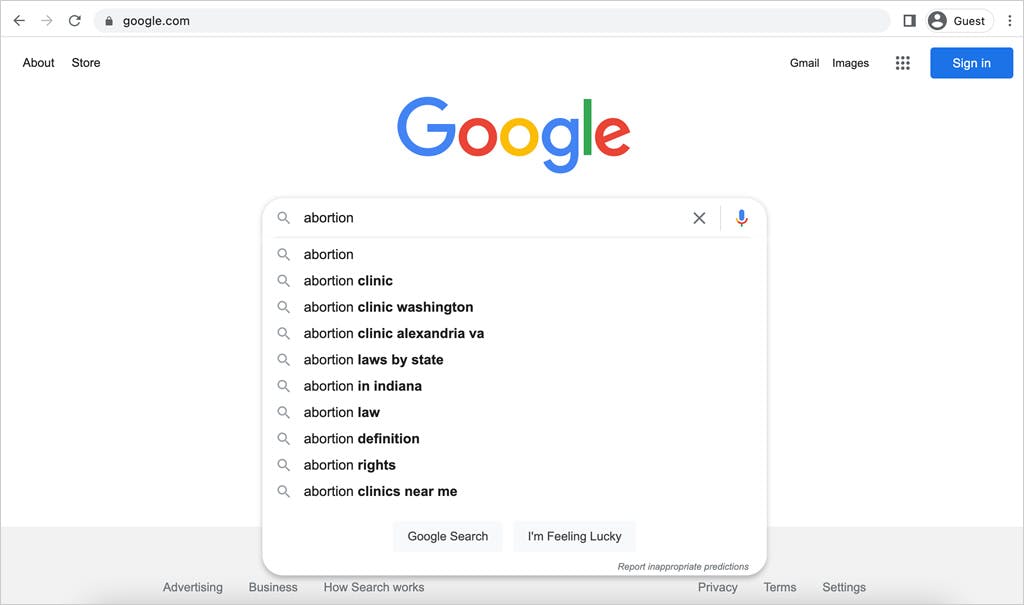Open the browser three-dot menu
The height and width of the screenshot is (605, 1024).
click(1010, 20)
